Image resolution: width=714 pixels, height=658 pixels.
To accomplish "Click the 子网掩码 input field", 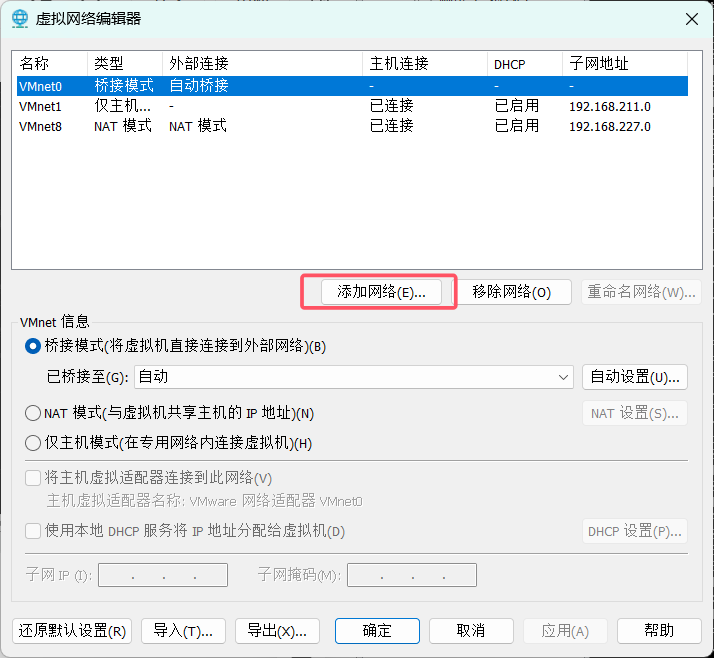I will (x=412, y=575).
